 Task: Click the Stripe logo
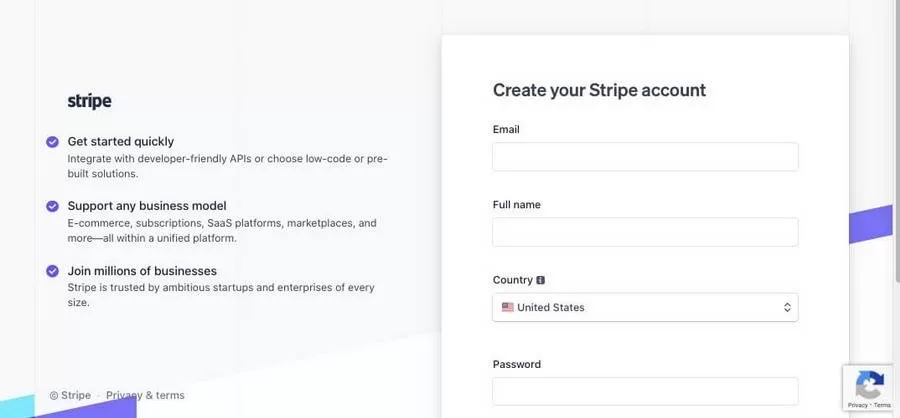89,101
